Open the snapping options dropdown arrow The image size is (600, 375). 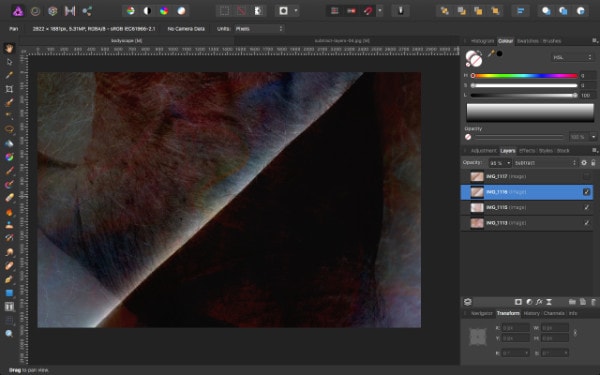pos(380,11)
